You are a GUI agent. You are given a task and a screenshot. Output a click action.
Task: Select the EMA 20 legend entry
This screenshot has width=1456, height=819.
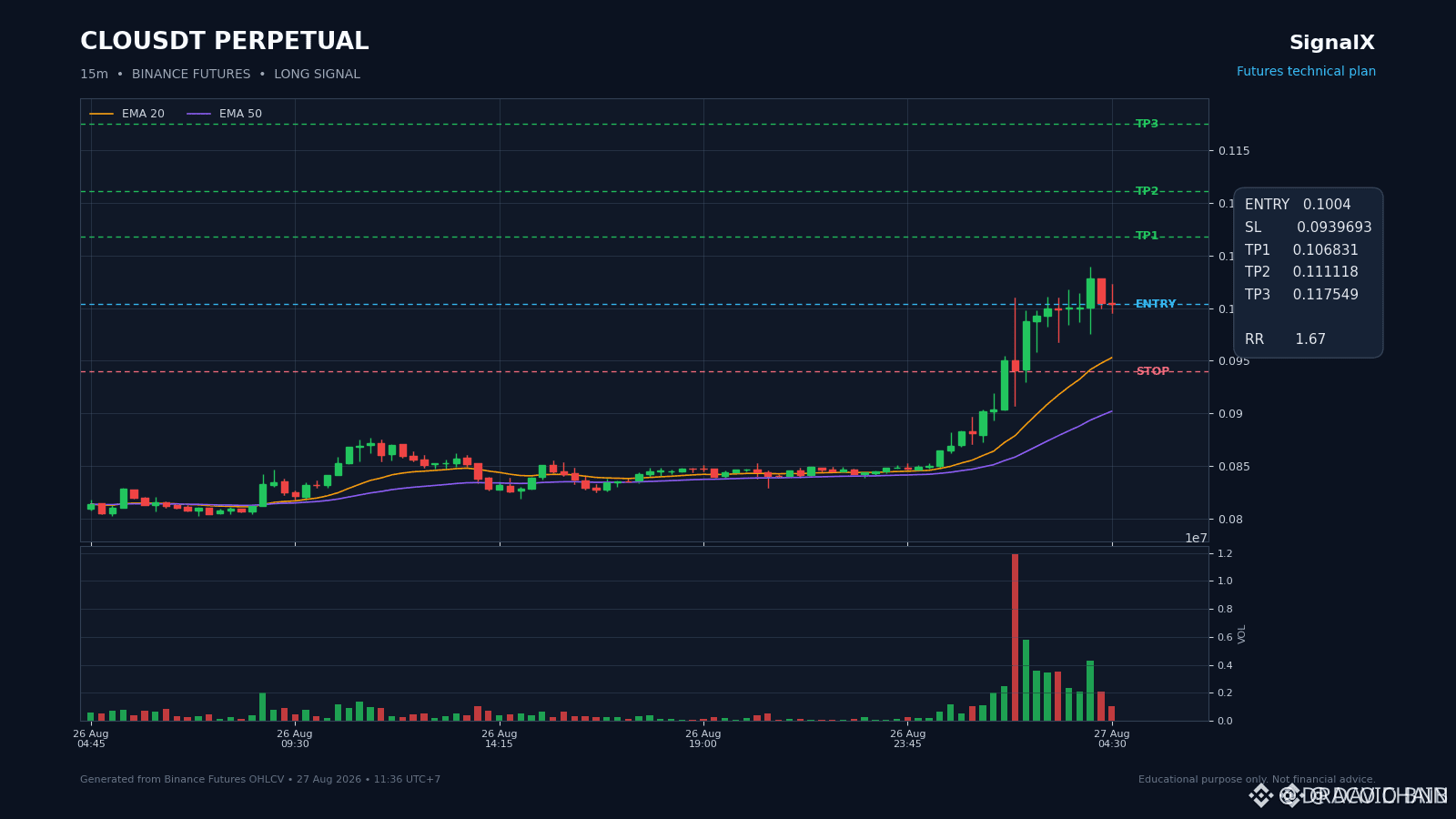click(x=127, y=114)
